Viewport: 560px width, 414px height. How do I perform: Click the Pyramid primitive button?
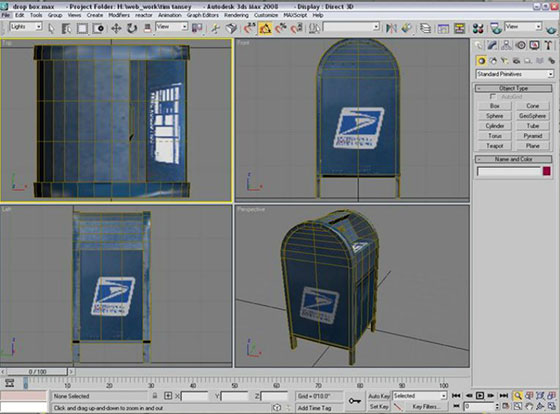click(532, 136)
